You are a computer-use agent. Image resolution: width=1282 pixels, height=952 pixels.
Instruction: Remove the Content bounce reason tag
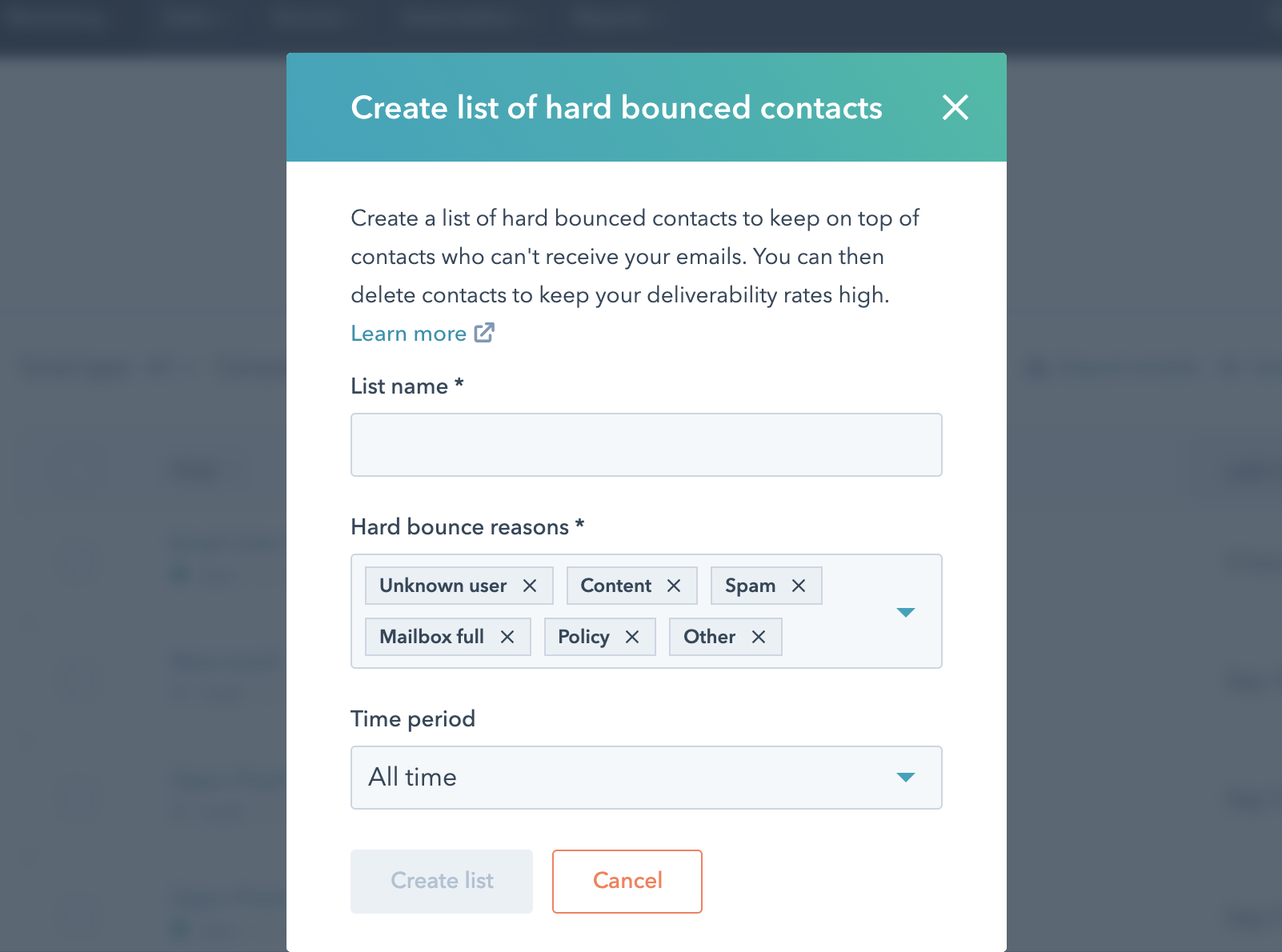674,586
